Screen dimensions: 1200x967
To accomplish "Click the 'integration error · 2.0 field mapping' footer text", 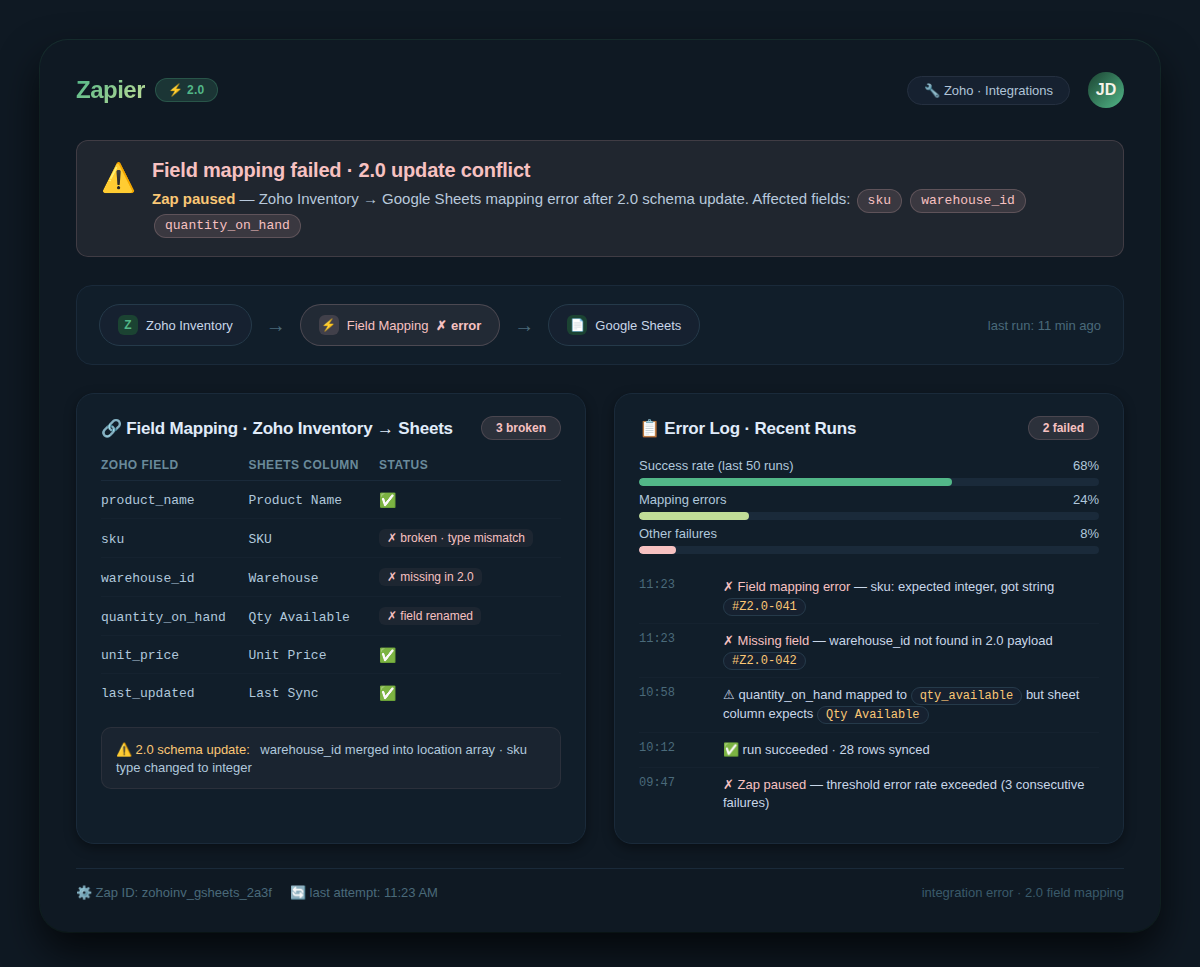I will [1023, 892].
